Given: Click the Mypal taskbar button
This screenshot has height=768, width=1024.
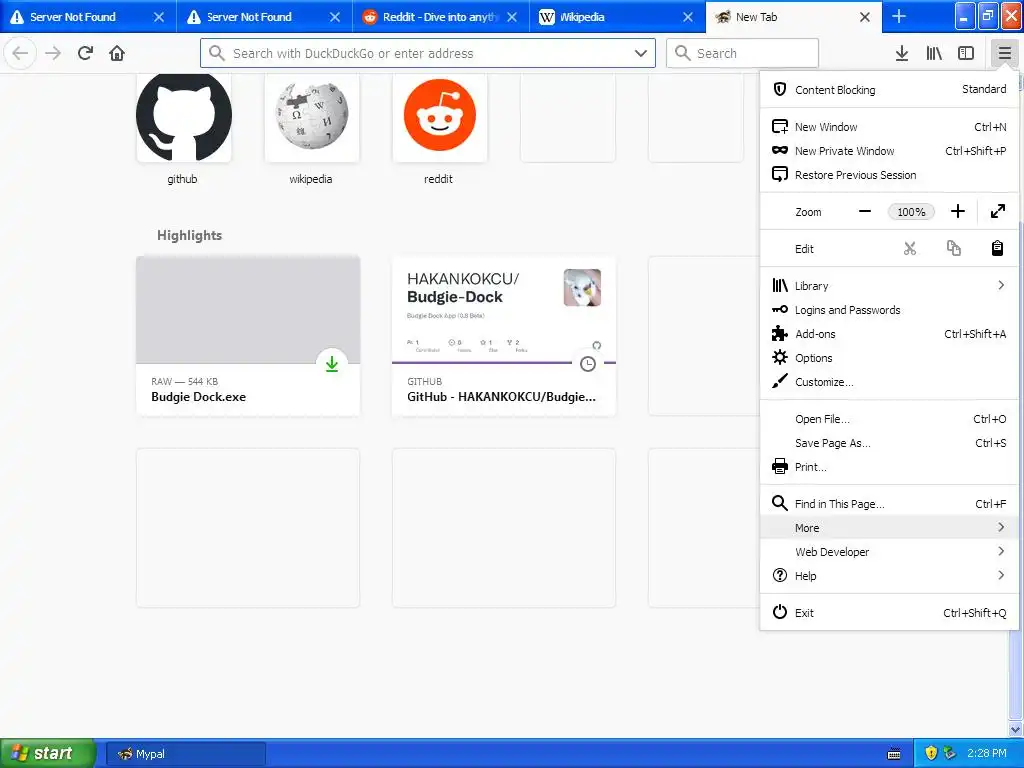Looking at the screenshot, I should tap(185, 754).
